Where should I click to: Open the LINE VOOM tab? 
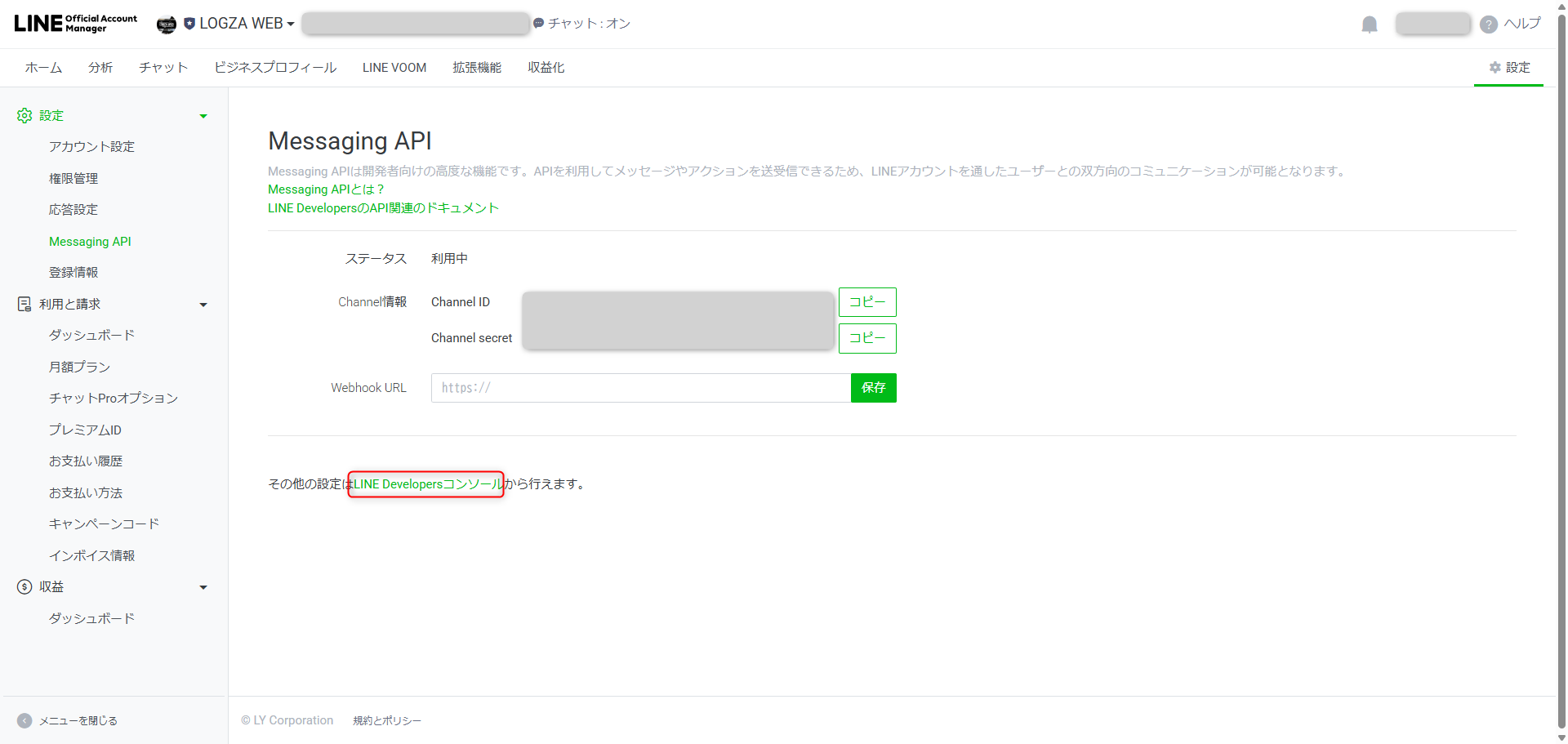click(394, 68)
